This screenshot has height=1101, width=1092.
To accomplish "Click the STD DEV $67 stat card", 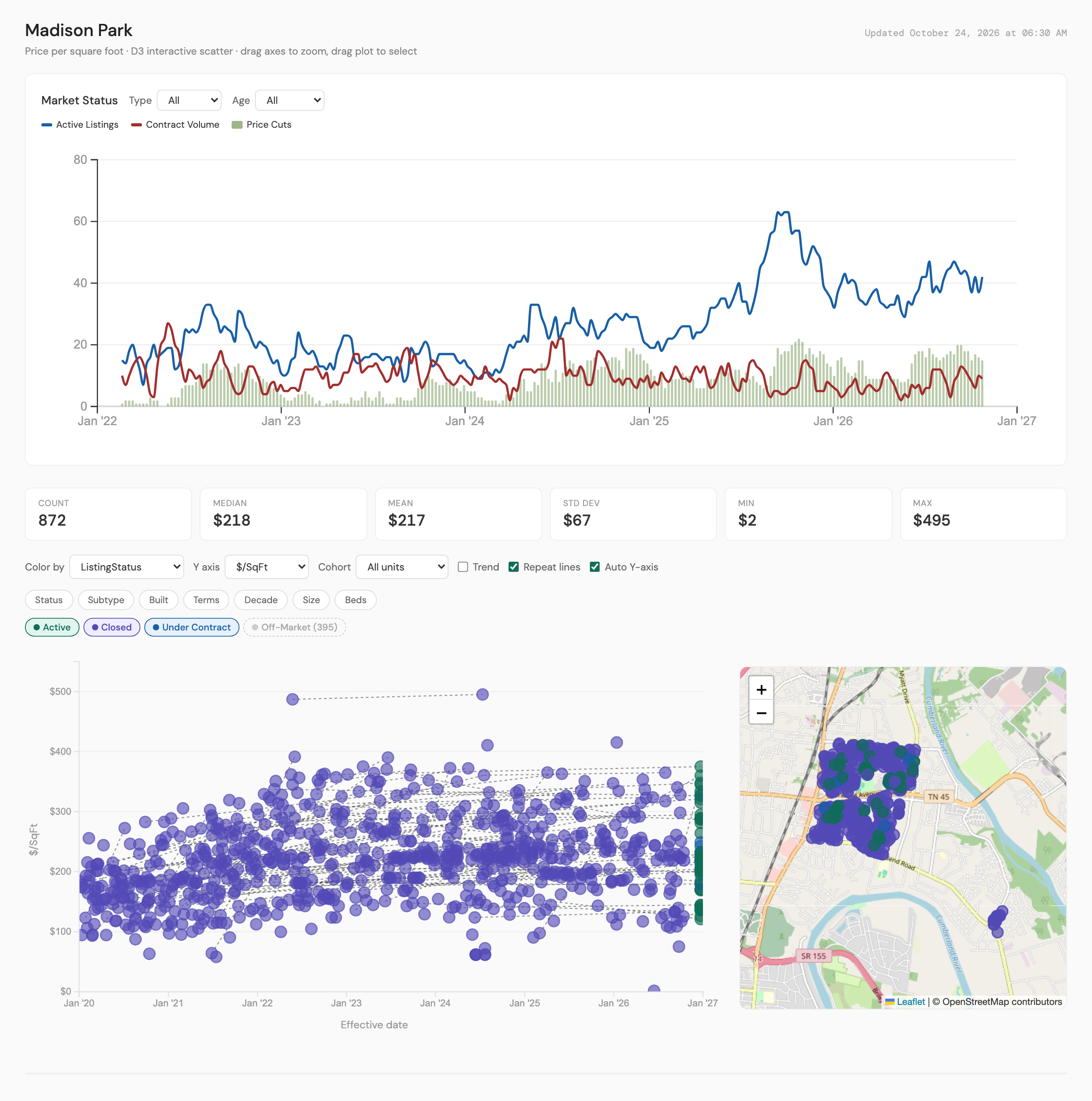I will (x=633, y=514).
